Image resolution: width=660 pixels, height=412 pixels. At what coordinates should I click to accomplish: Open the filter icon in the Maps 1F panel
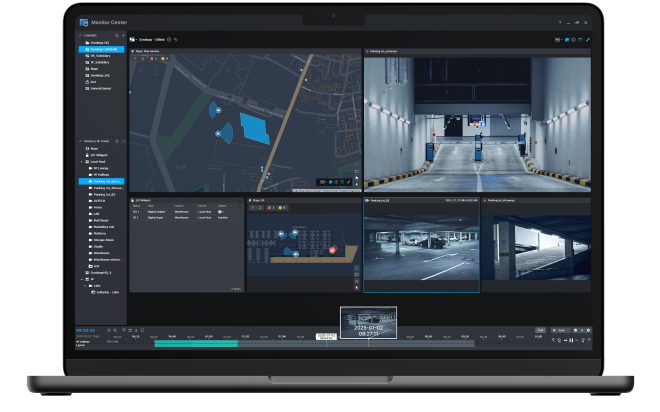tap(253, 208)
